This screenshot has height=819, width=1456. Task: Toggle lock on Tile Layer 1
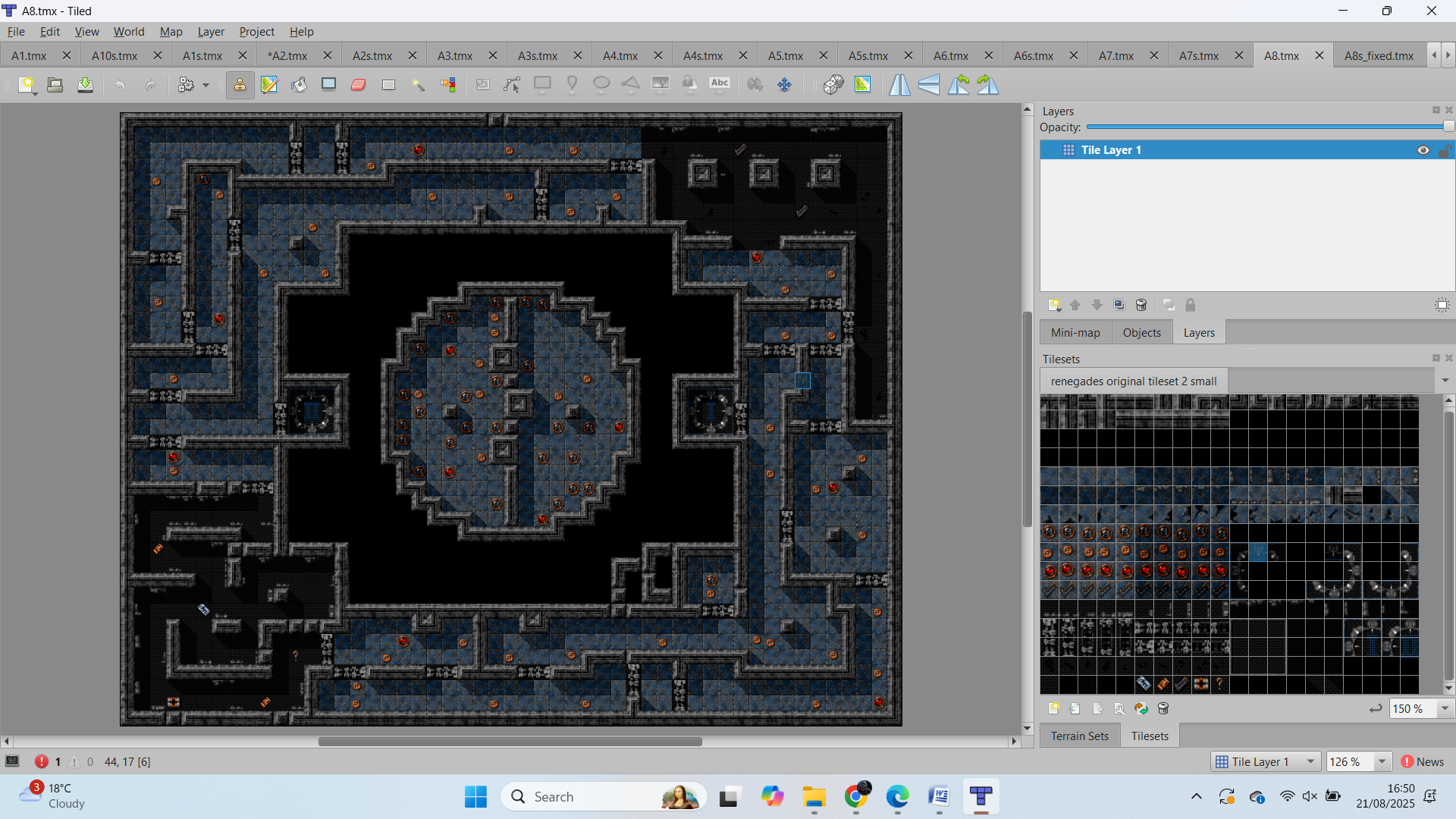point(1445,150)
